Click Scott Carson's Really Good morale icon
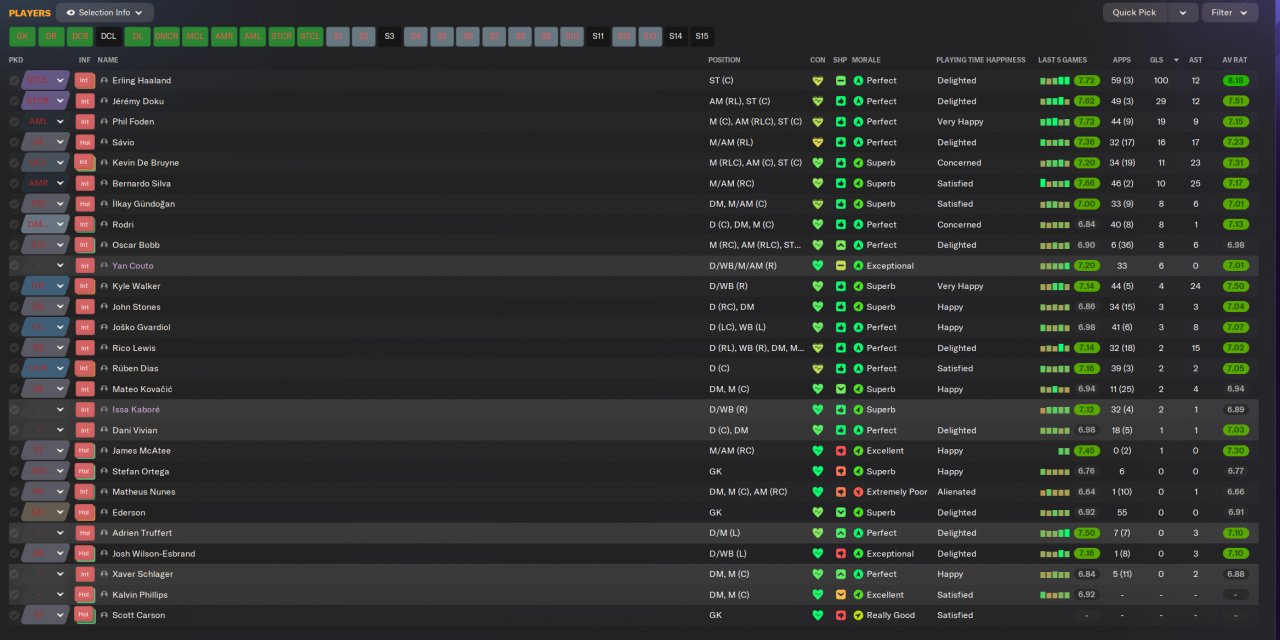 [858, 615]
